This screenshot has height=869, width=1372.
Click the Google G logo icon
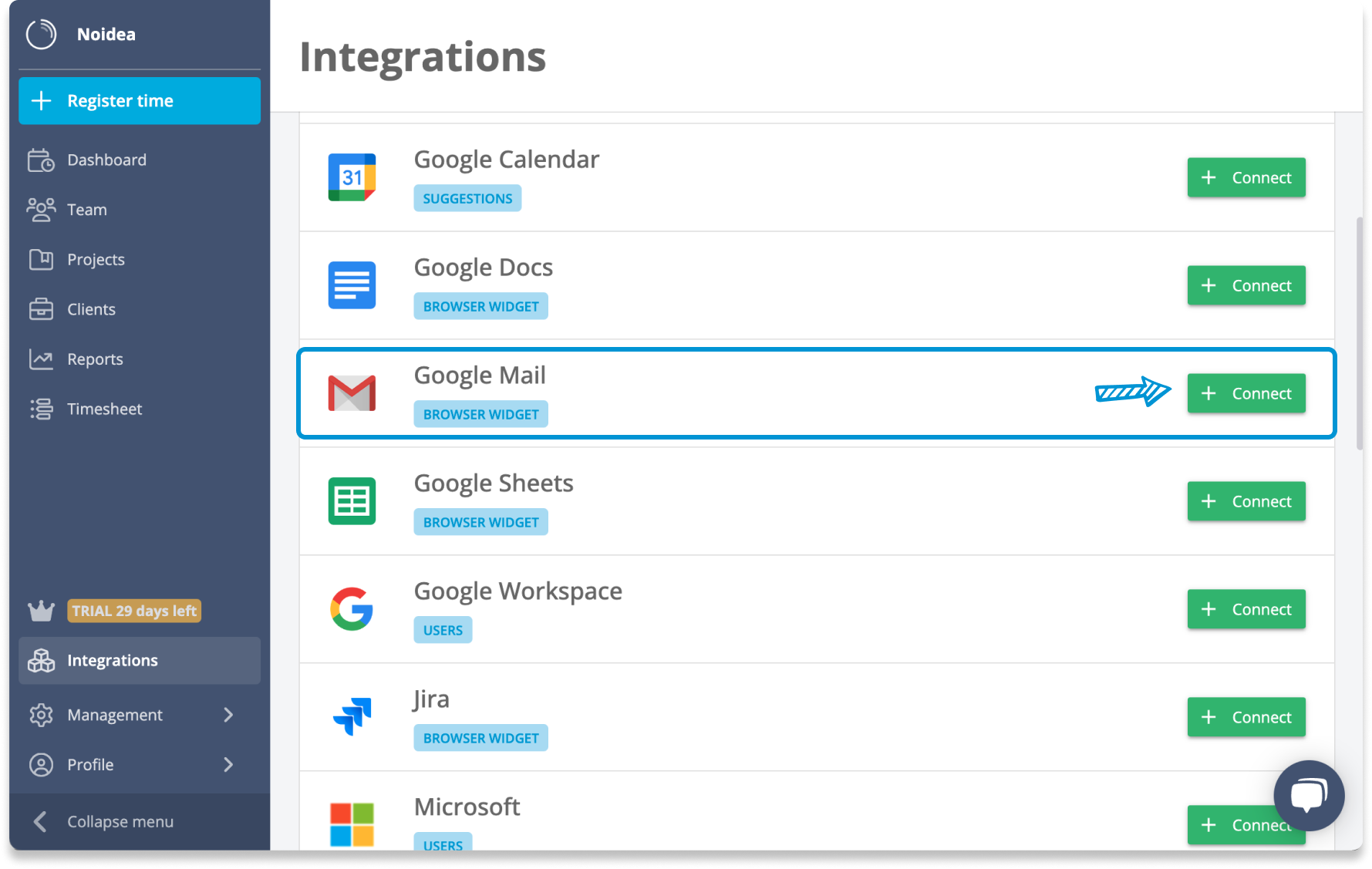click(352, 609)
